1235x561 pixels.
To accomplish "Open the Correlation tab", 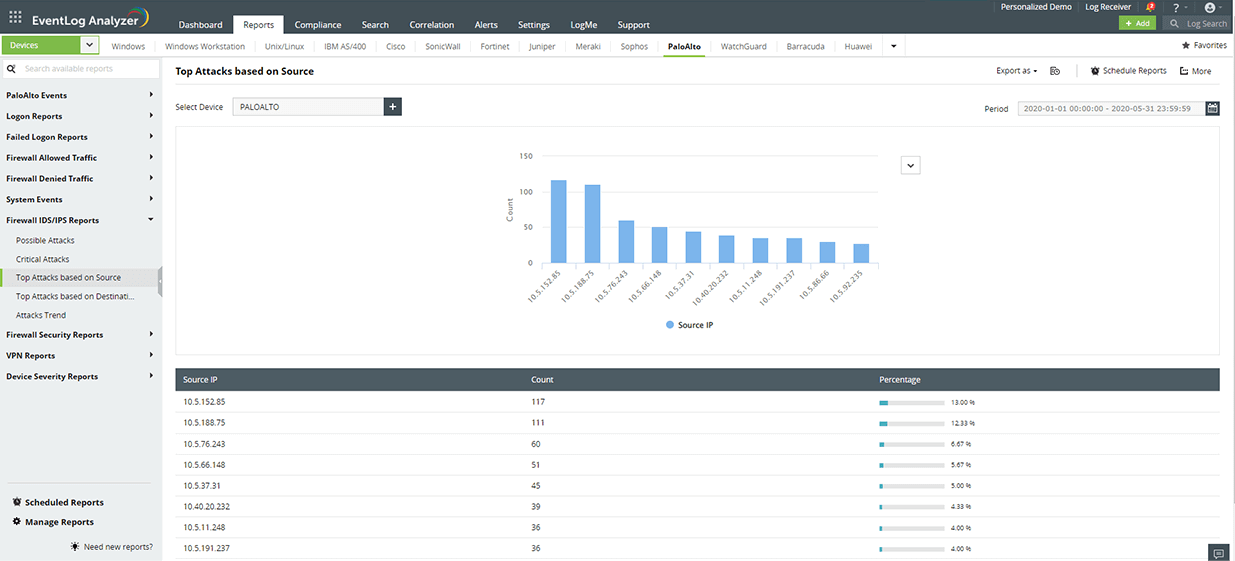I will (x=432, y=25).
